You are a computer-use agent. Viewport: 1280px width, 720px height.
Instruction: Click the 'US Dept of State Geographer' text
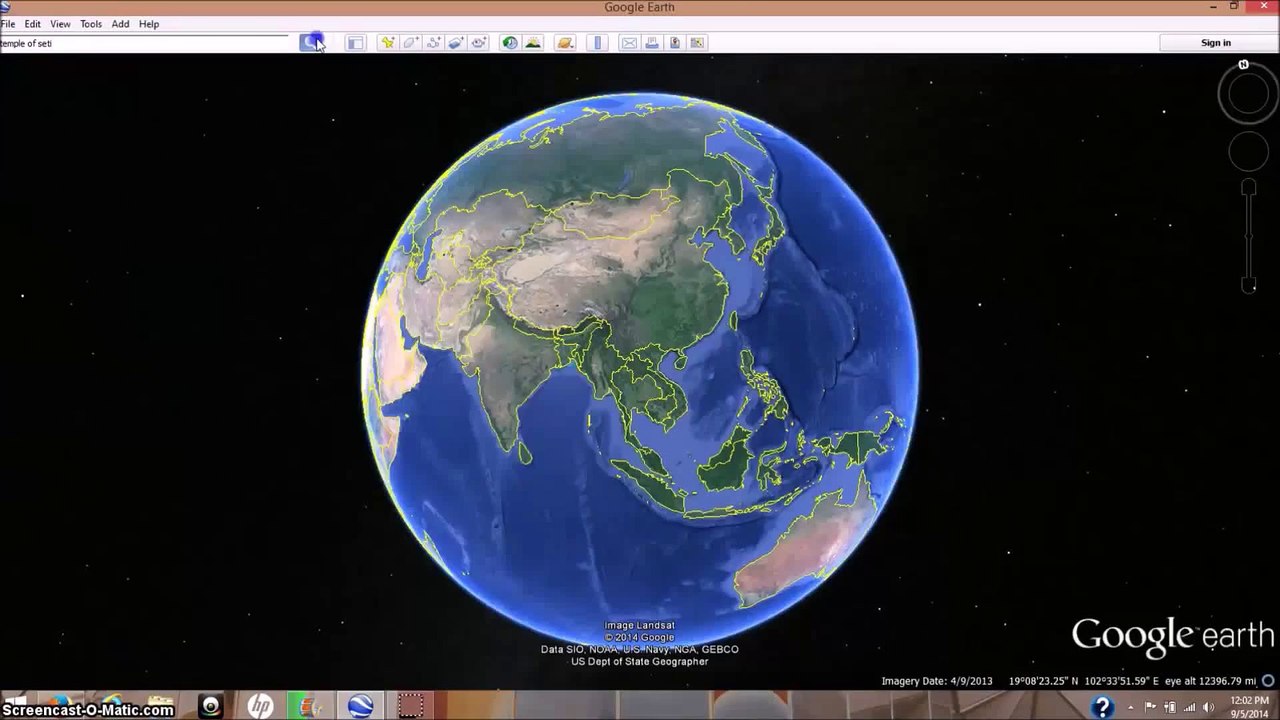640,661
